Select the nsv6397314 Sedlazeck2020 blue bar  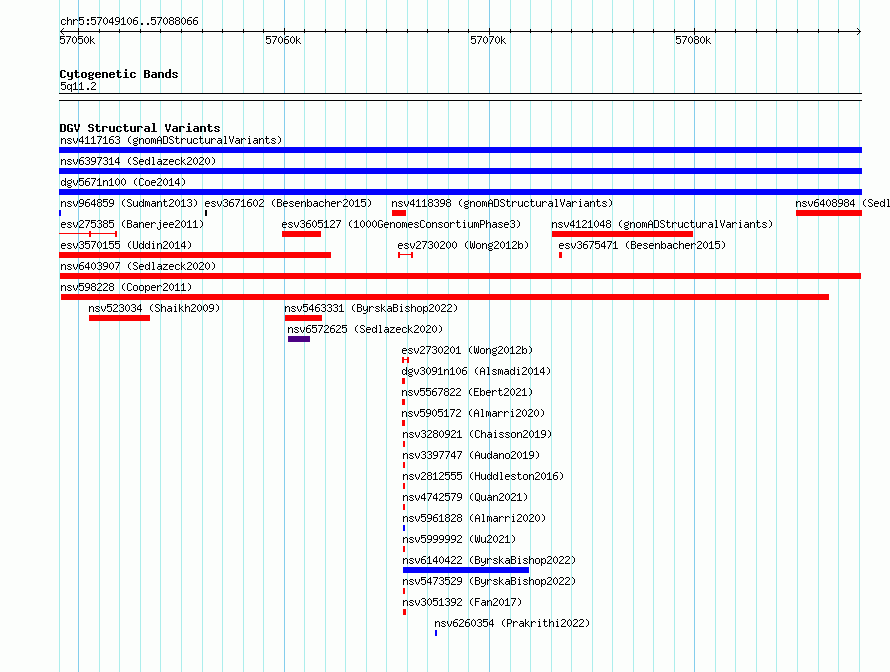click(x=460, y=171)
